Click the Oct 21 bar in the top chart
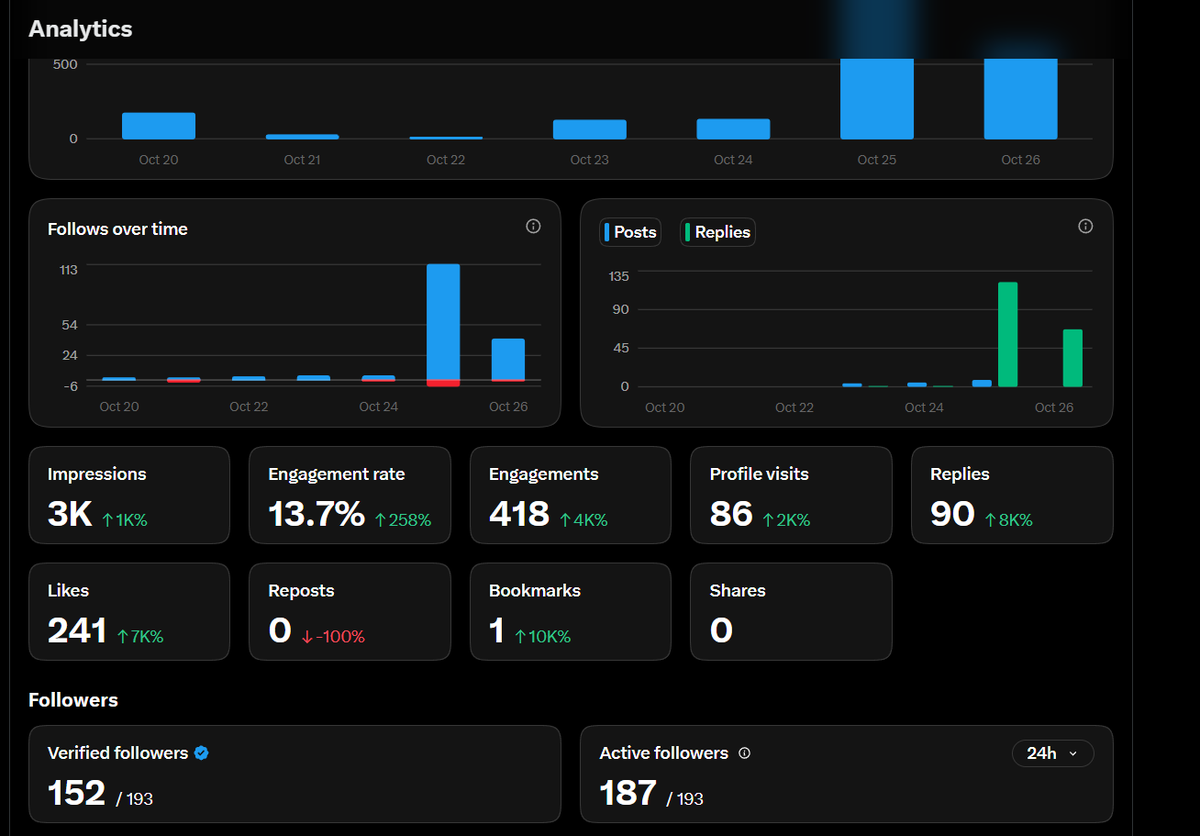This screenshot has width=1200, height=836. 302,136
